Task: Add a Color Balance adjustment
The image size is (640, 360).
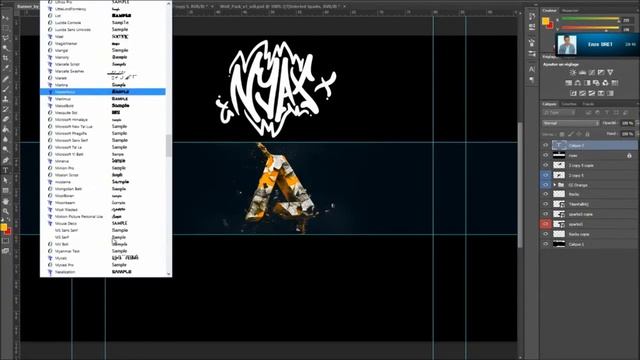Action: [578, 83]
